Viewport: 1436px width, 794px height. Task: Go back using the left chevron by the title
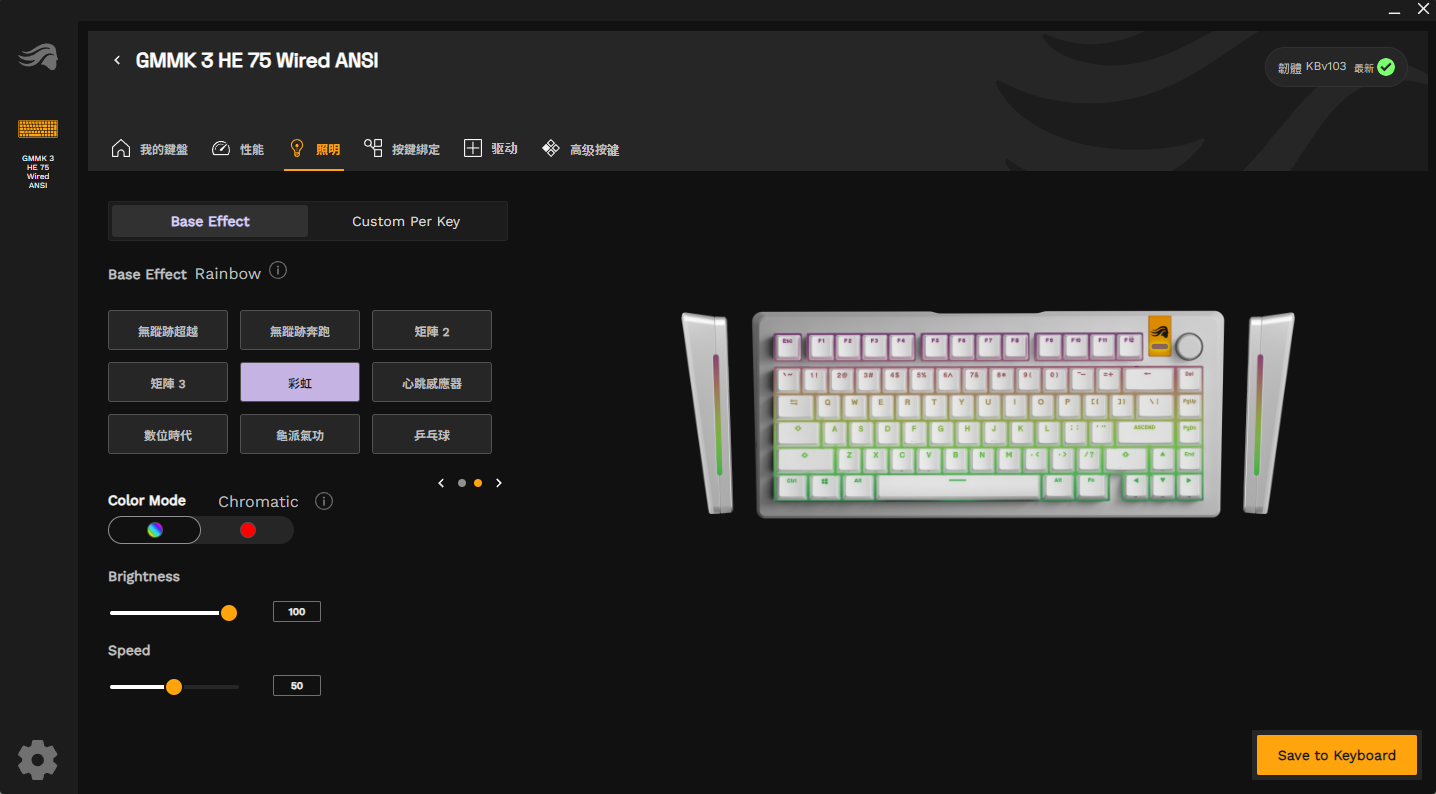(x=117, y=61)
